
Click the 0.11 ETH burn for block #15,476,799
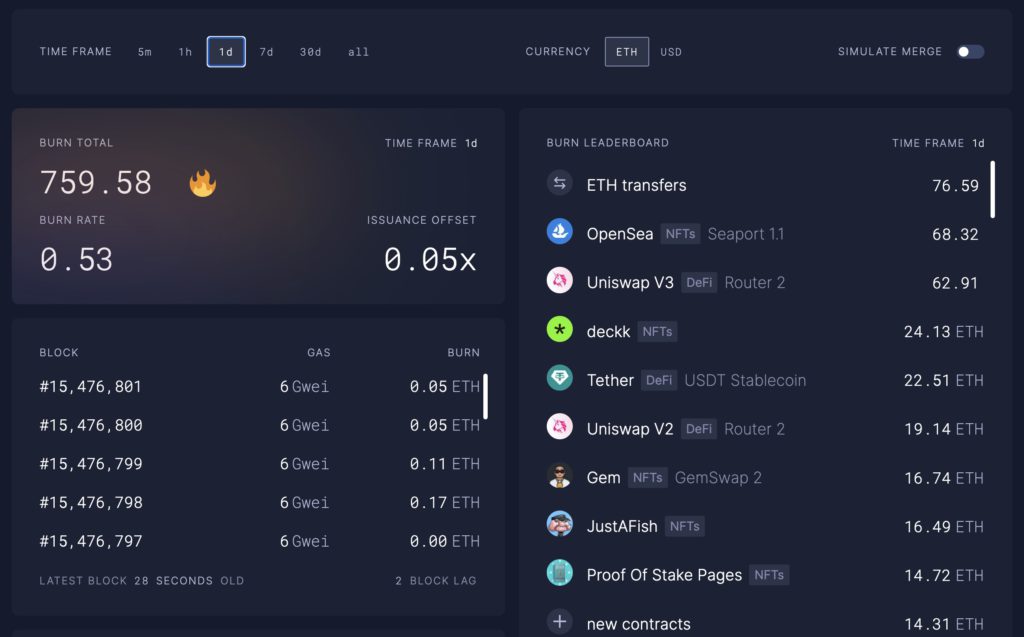[x=445, y=464]
